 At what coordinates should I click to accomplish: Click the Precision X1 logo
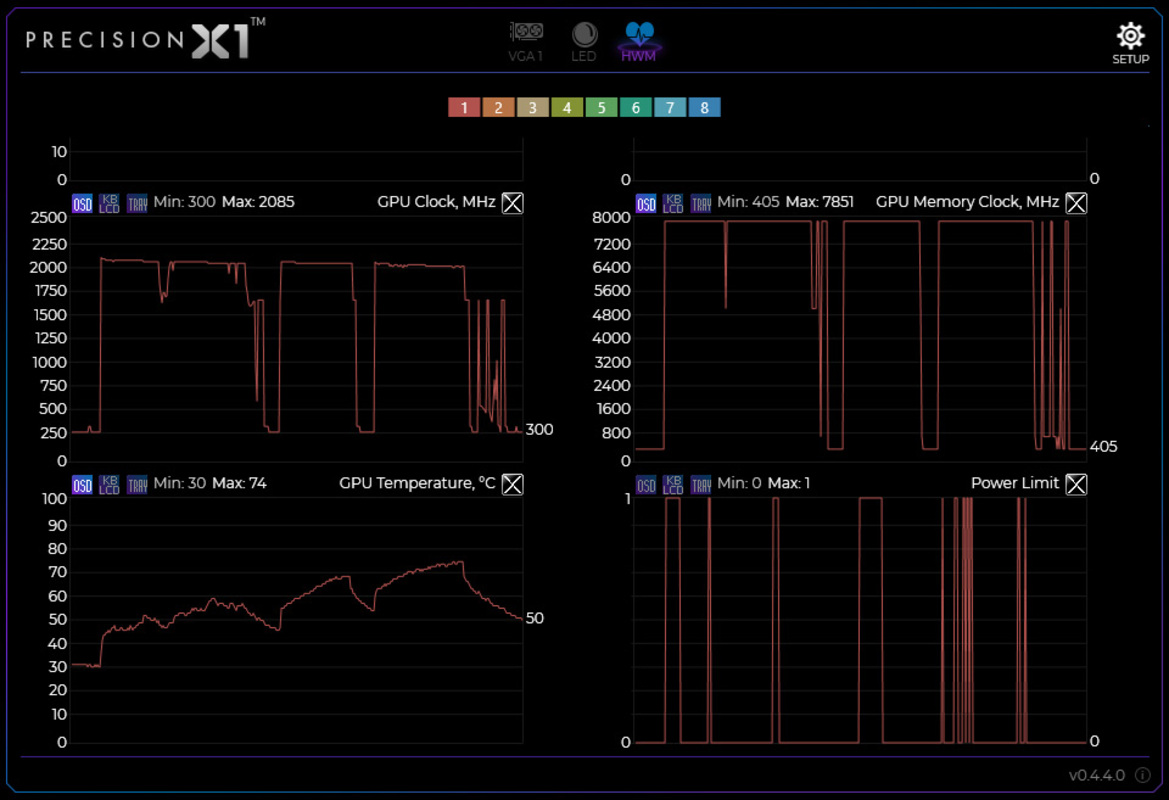(x=145, y=39)
